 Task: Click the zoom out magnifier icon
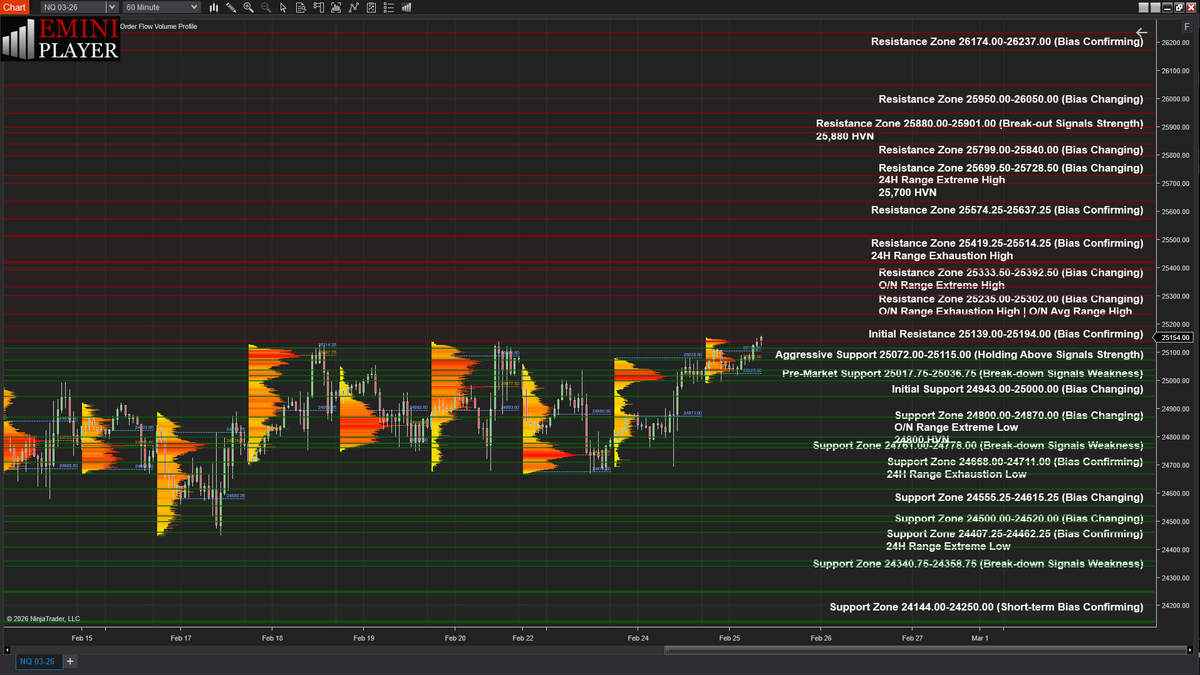tap(266, 7)
